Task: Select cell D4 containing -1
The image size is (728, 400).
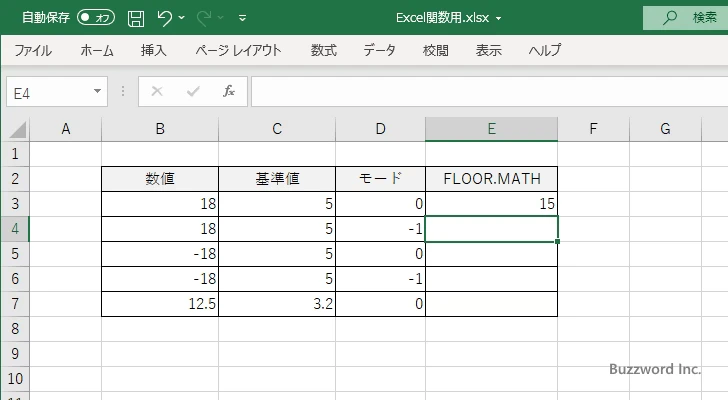Action: pos(380,229)
